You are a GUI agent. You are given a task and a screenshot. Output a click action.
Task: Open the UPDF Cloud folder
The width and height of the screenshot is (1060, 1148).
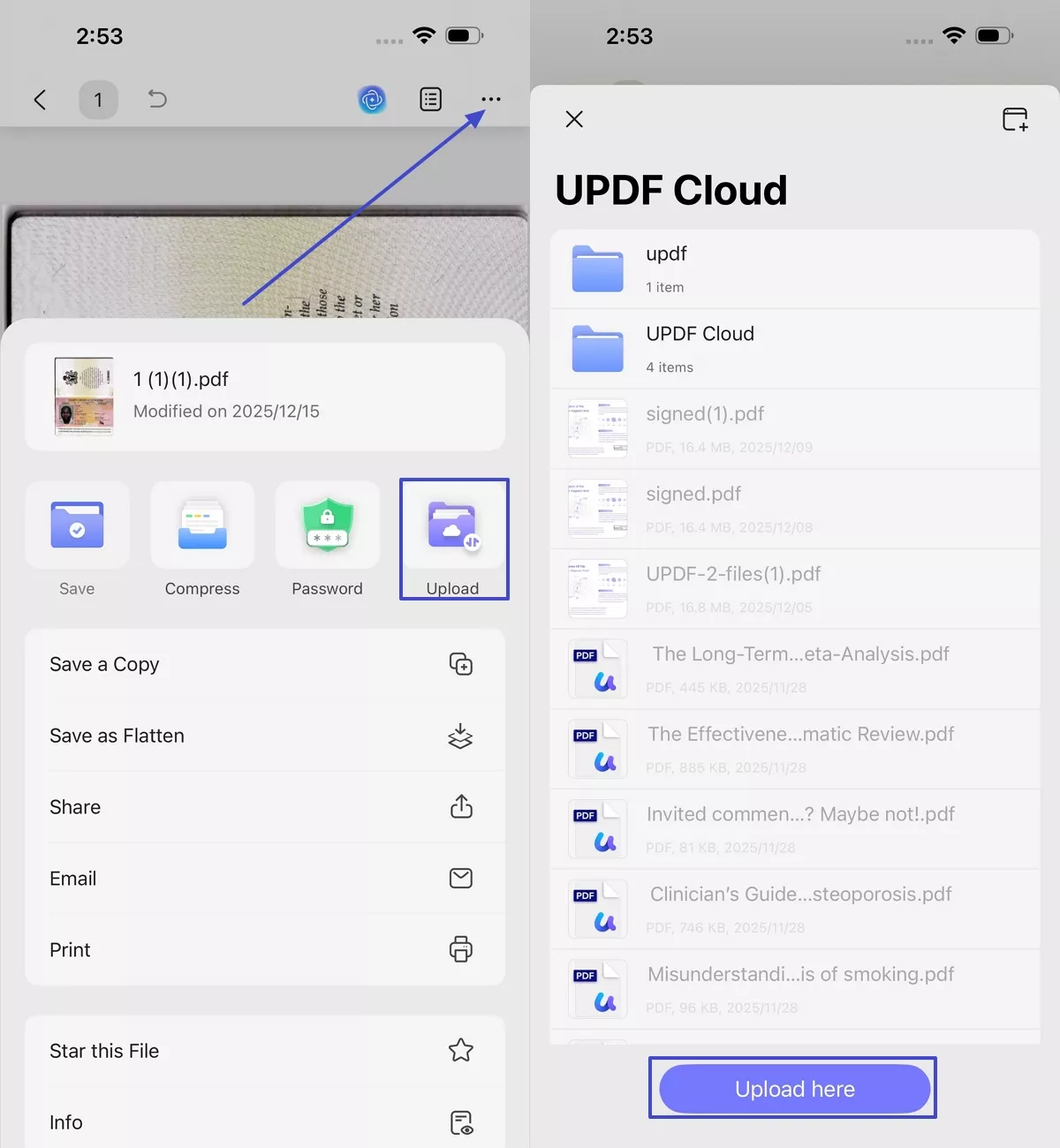point(795,348)
